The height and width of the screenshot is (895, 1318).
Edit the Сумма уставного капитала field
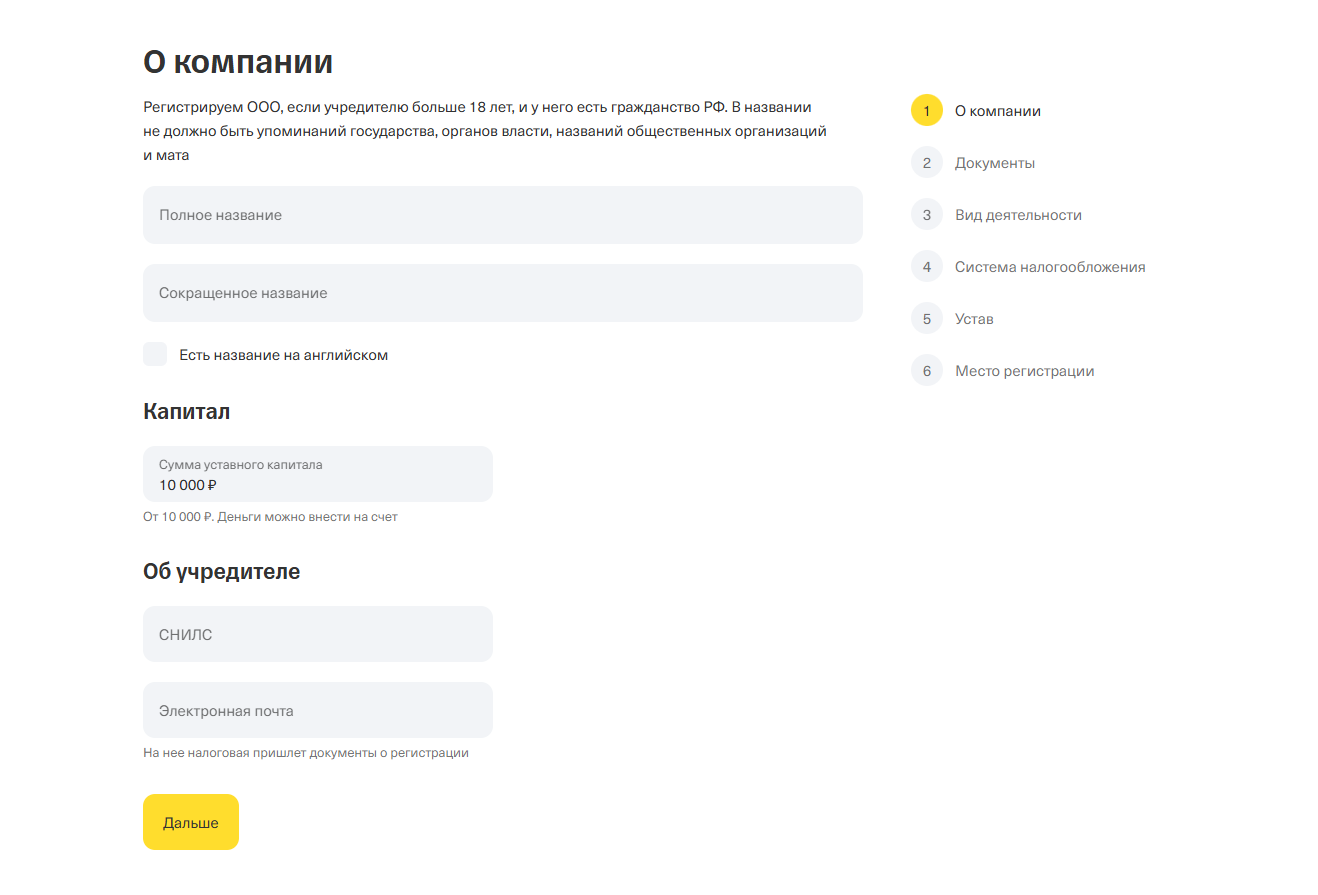[318, 474]
